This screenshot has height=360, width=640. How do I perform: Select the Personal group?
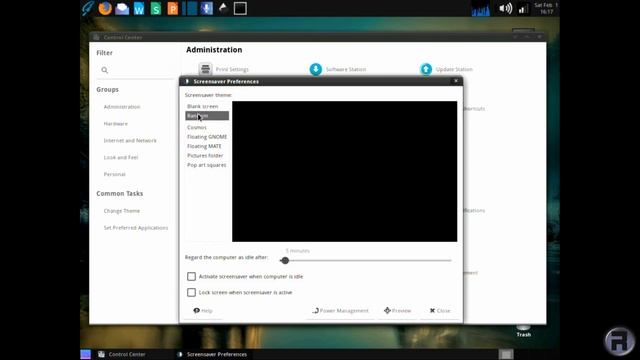click(x=114, y=174)
